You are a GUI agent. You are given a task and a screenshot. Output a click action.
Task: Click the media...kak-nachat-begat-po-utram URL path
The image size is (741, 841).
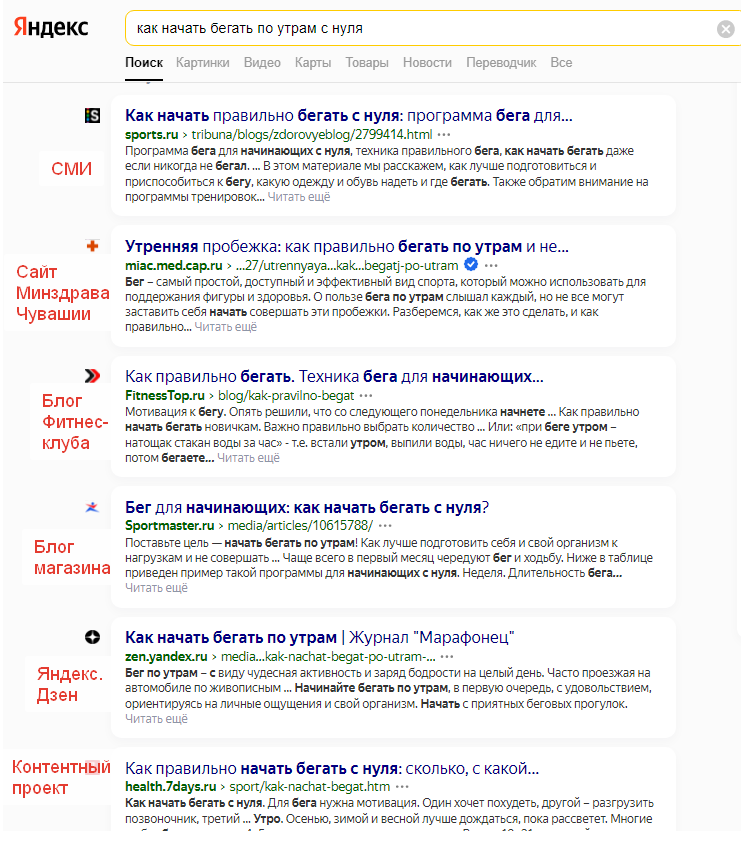pyautogui.click(x=328, y=656)
